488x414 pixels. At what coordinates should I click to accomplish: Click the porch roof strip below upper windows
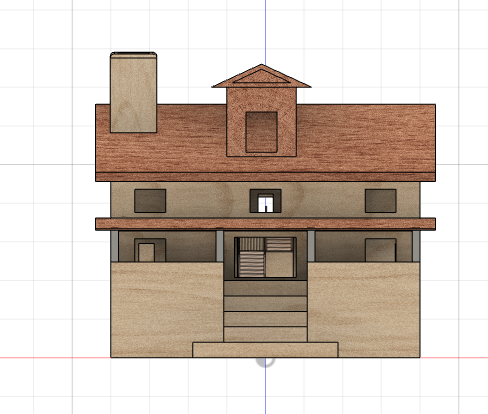click(265, 224)
